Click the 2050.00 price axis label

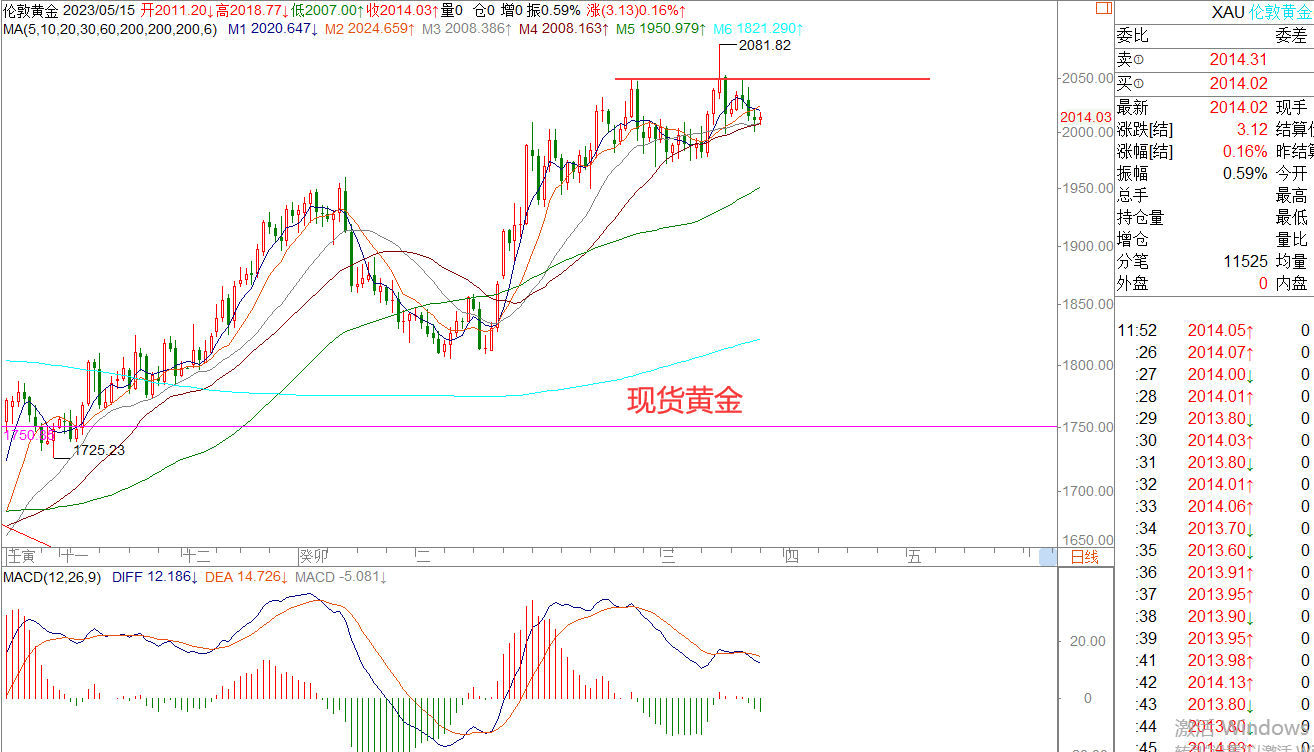click(x=1087, y=79)
